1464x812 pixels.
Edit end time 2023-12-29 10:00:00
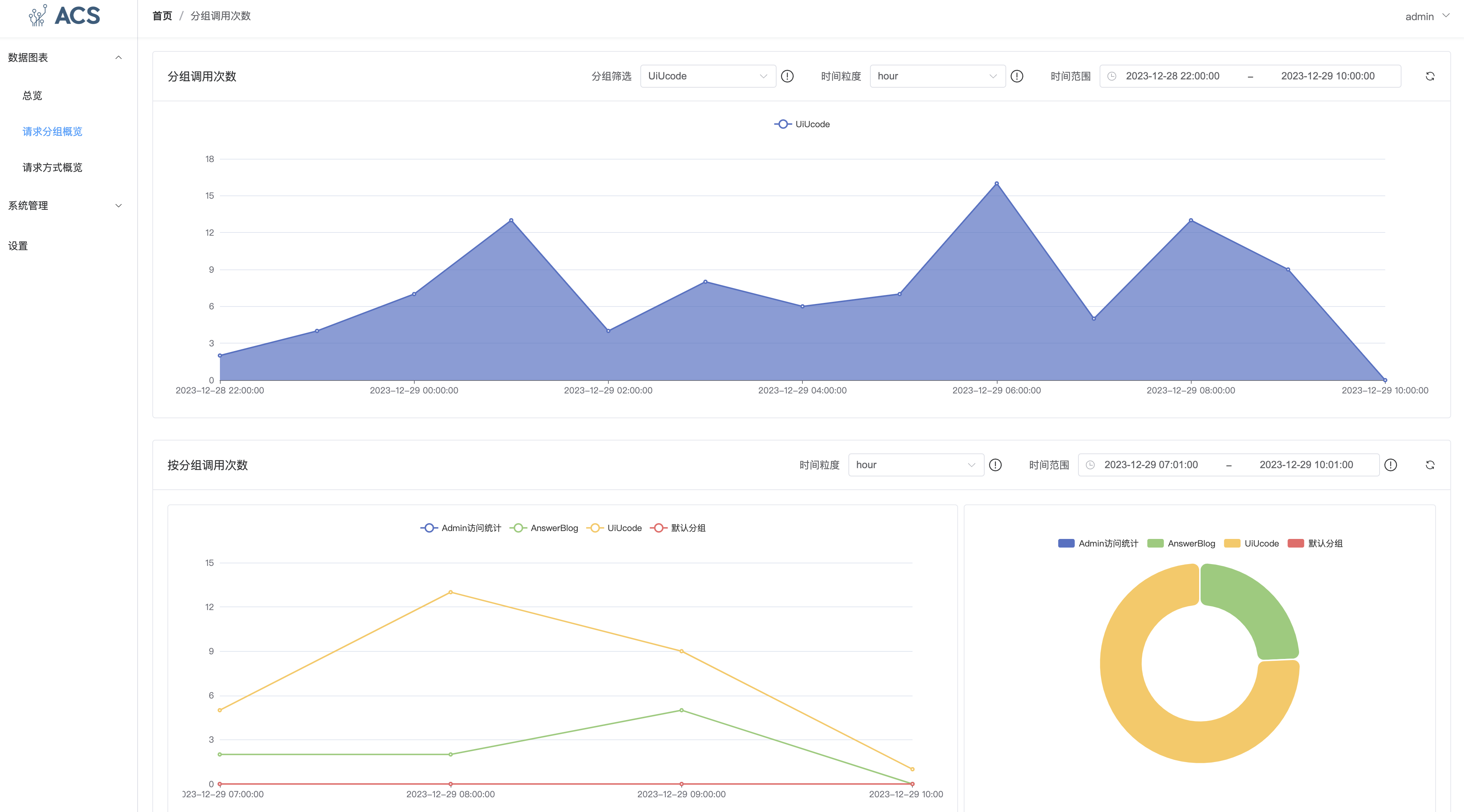click(x=1327, y=76)
